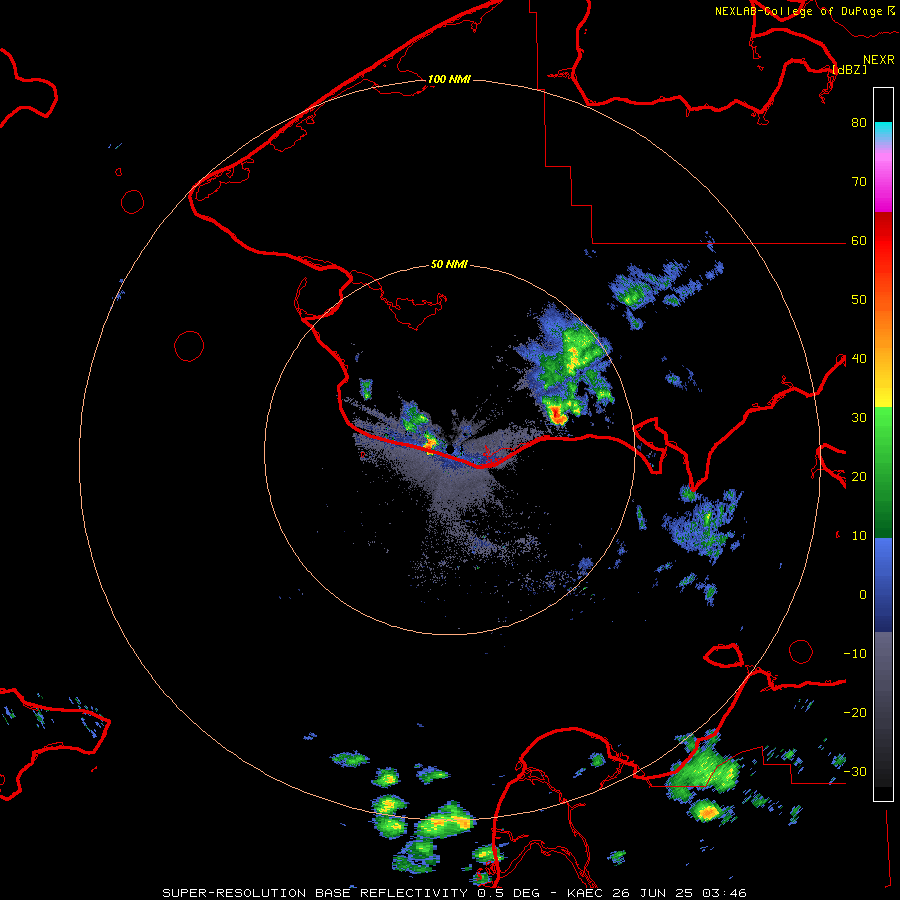This screenshot has height=900, width=900.
Task: Click the magenta-pink band of the color bar
Action: point(883,179)
